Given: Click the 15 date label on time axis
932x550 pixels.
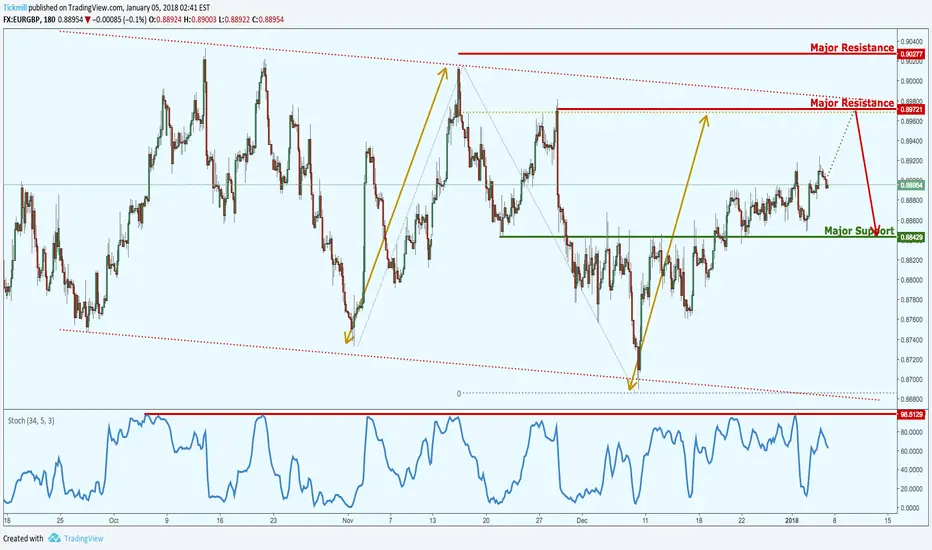Looking at the screenshot, I should 887,520.
